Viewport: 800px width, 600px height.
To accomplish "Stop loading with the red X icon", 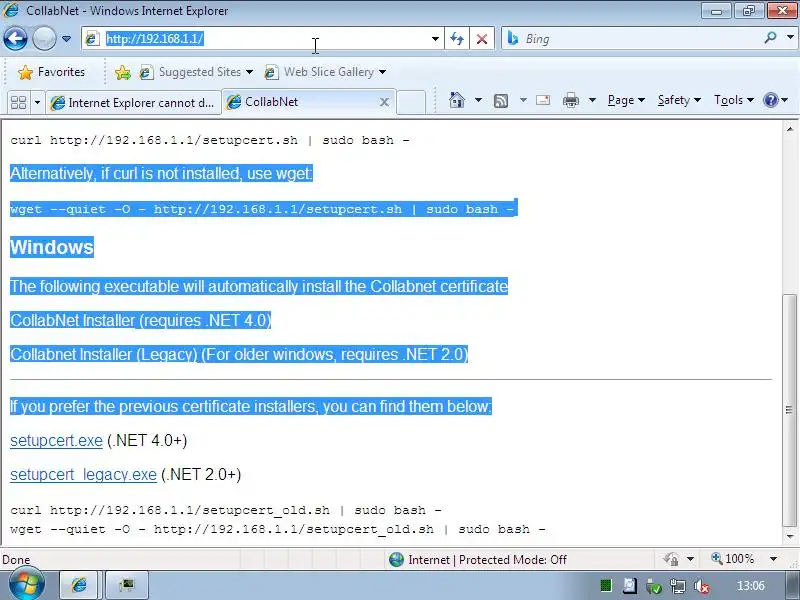I will 482,39.
